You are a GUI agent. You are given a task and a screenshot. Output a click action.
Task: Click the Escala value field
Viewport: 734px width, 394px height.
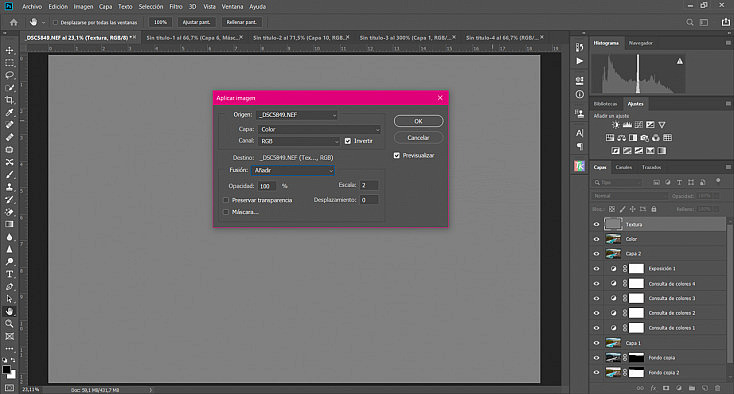coord(368,185)
